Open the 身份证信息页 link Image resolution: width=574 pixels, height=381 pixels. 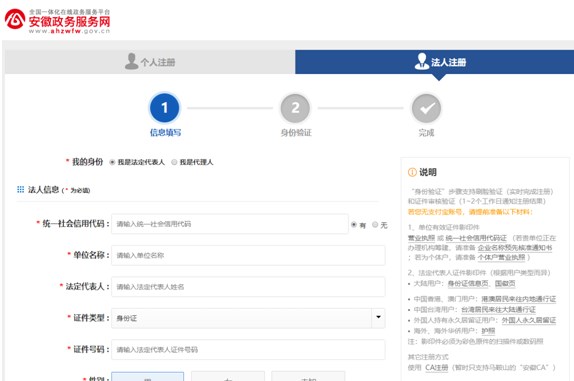pos(468,283)
